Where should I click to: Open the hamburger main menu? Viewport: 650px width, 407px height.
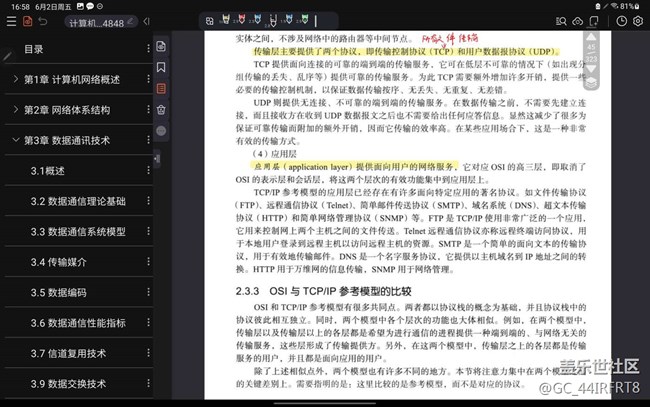click(11, 22)
